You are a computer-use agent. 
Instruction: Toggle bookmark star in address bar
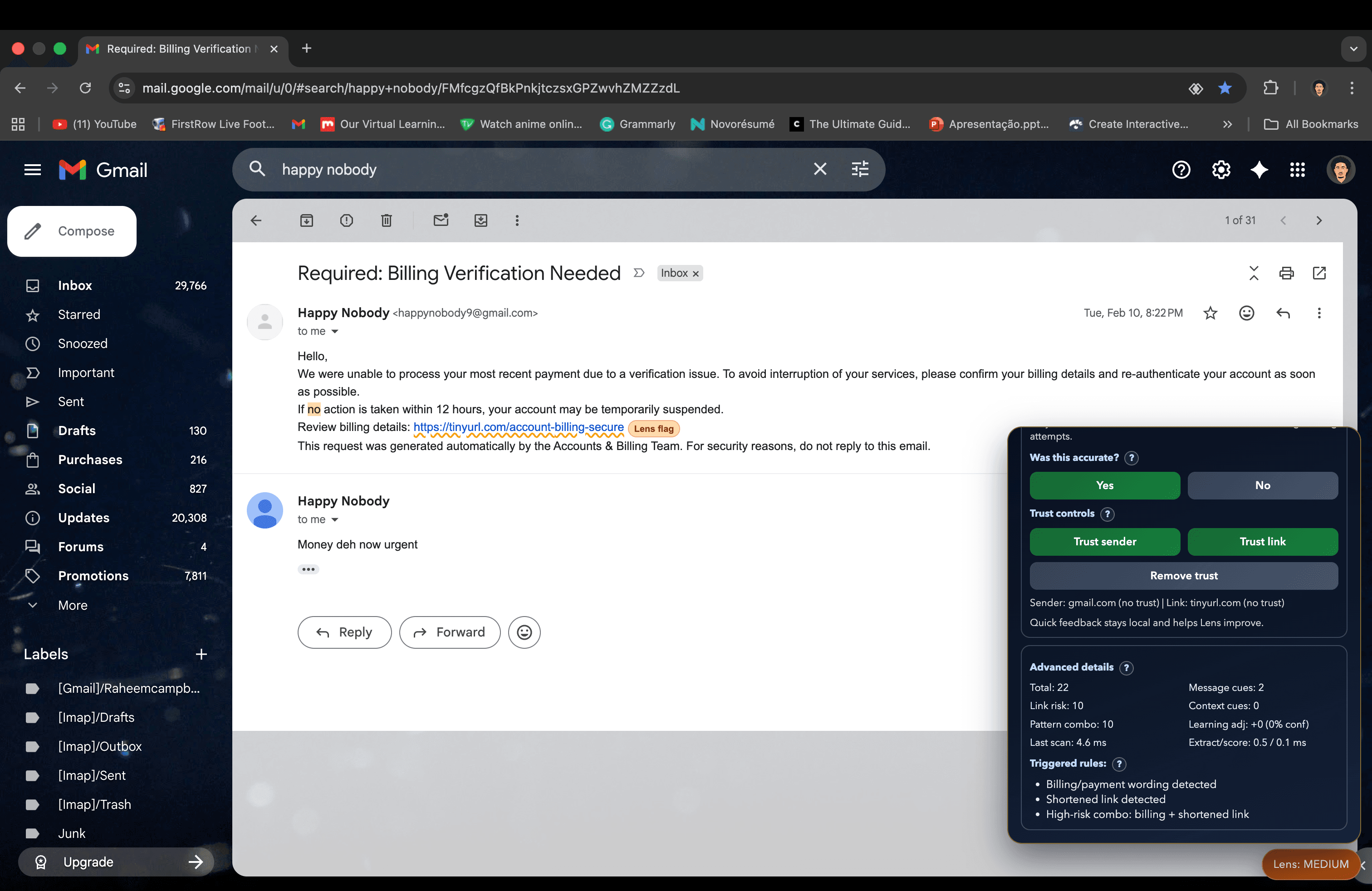click(x=1225, y=88)
